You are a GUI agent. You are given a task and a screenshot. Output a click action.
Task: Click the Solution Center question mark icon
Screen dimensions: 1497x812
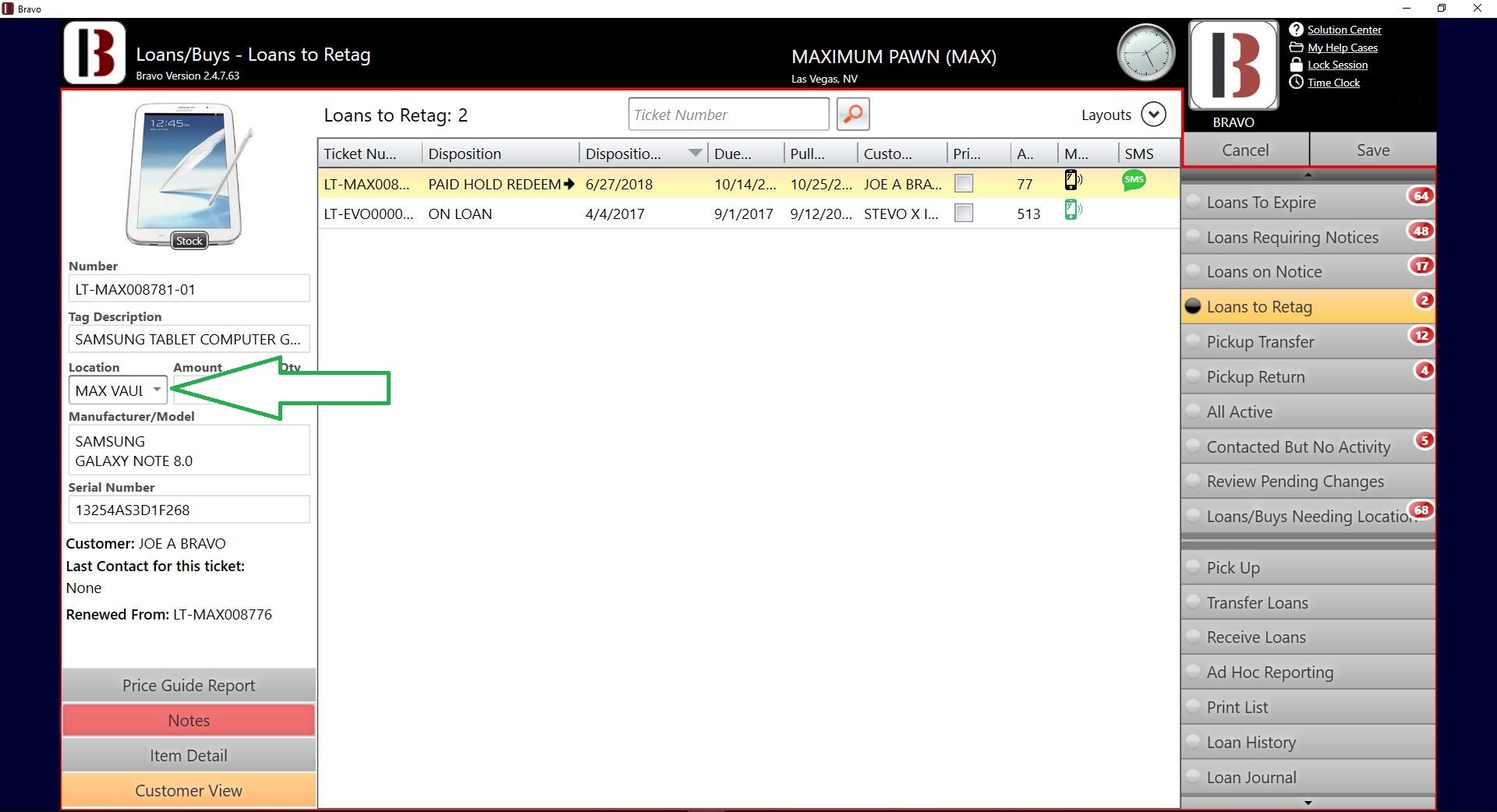click(1296, 30)
